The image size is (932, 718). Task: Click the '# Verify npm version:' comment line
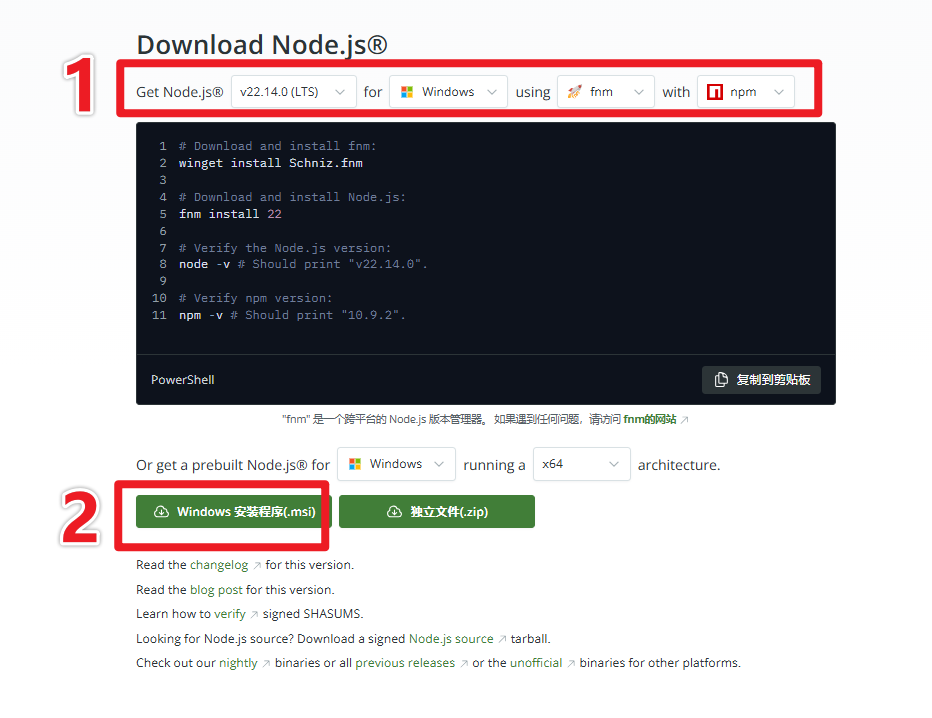[256, 298]
